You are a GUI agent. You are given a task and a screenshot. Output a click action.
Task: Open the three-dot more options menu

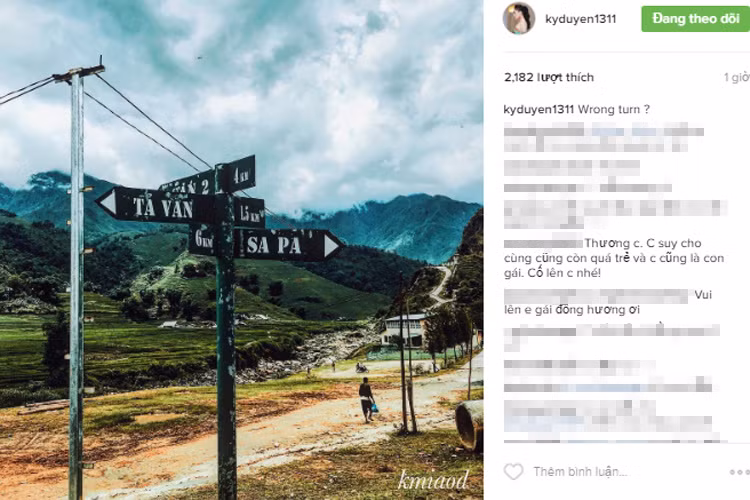(x=739, y=472)
